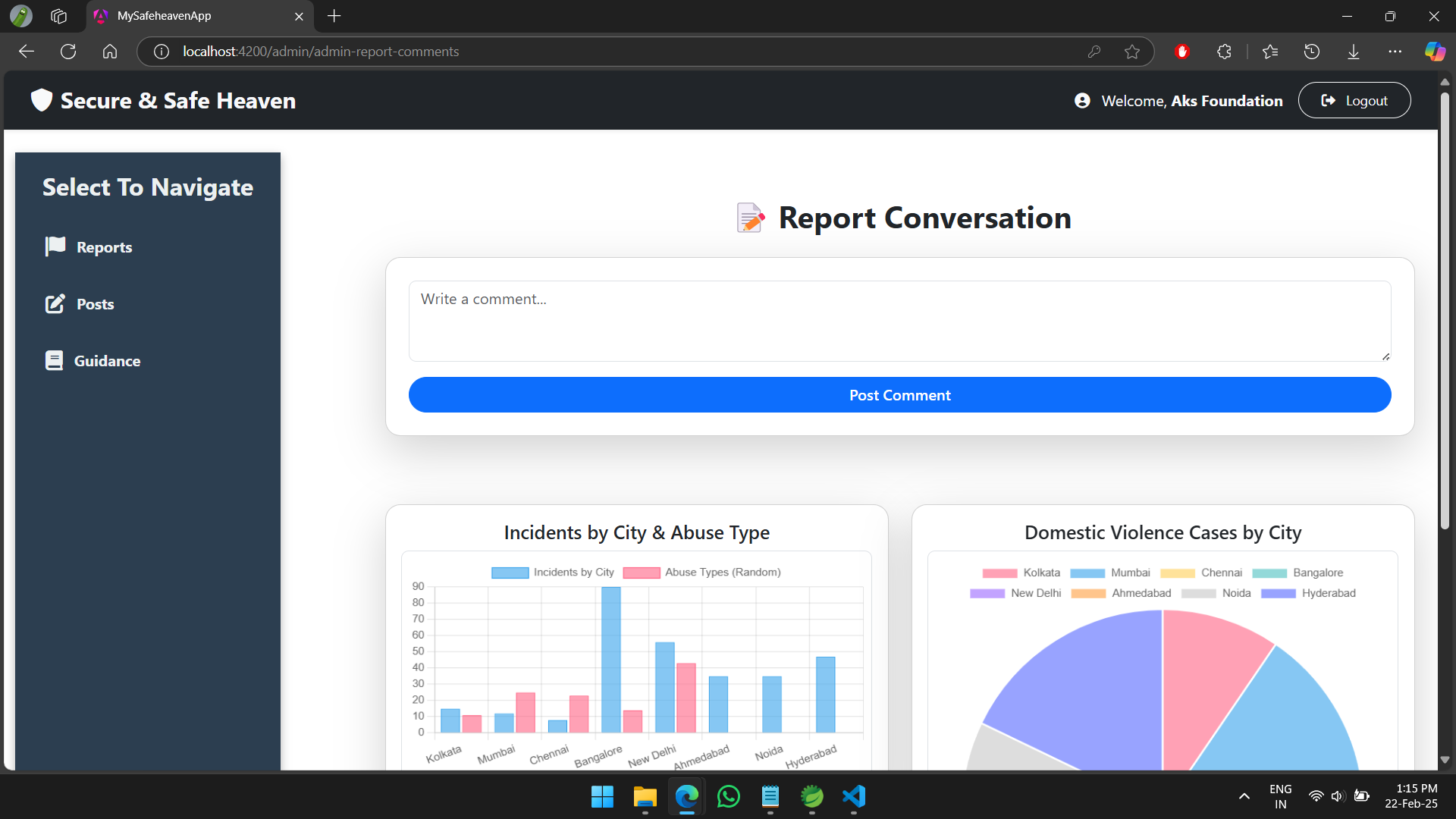The height and width of the screenshot is (819, 1456).
Task: Open Reports from the flag icon
Action: (x=55, y=246)
